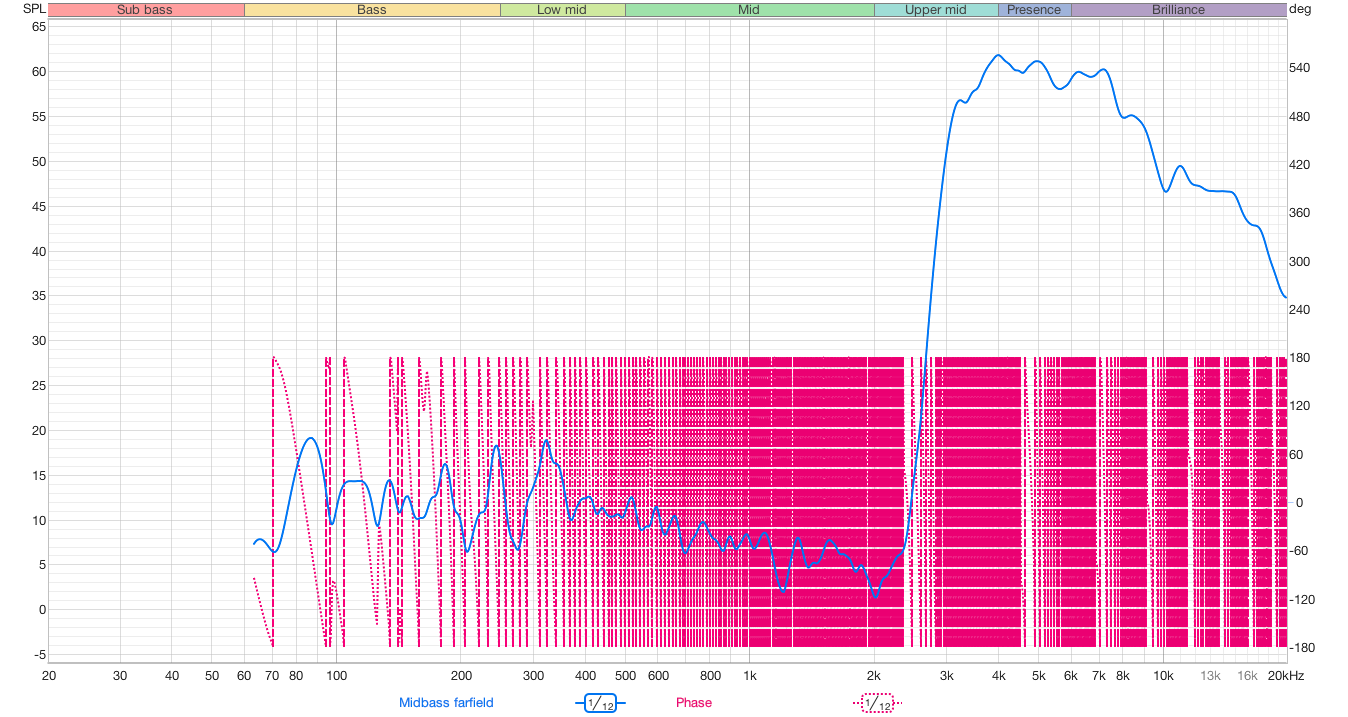Click the 16k frequency axis label
This screenshot has width=1348, height=717.
(1247, 676)
